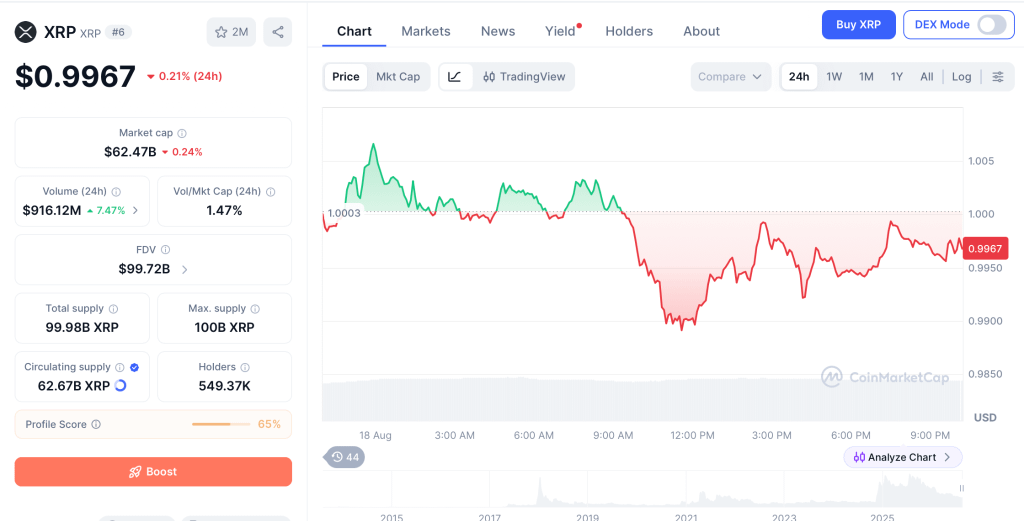Screen dimensions: 1024x521
Task: Select the Price chart toggle
Action: (345, 77)
